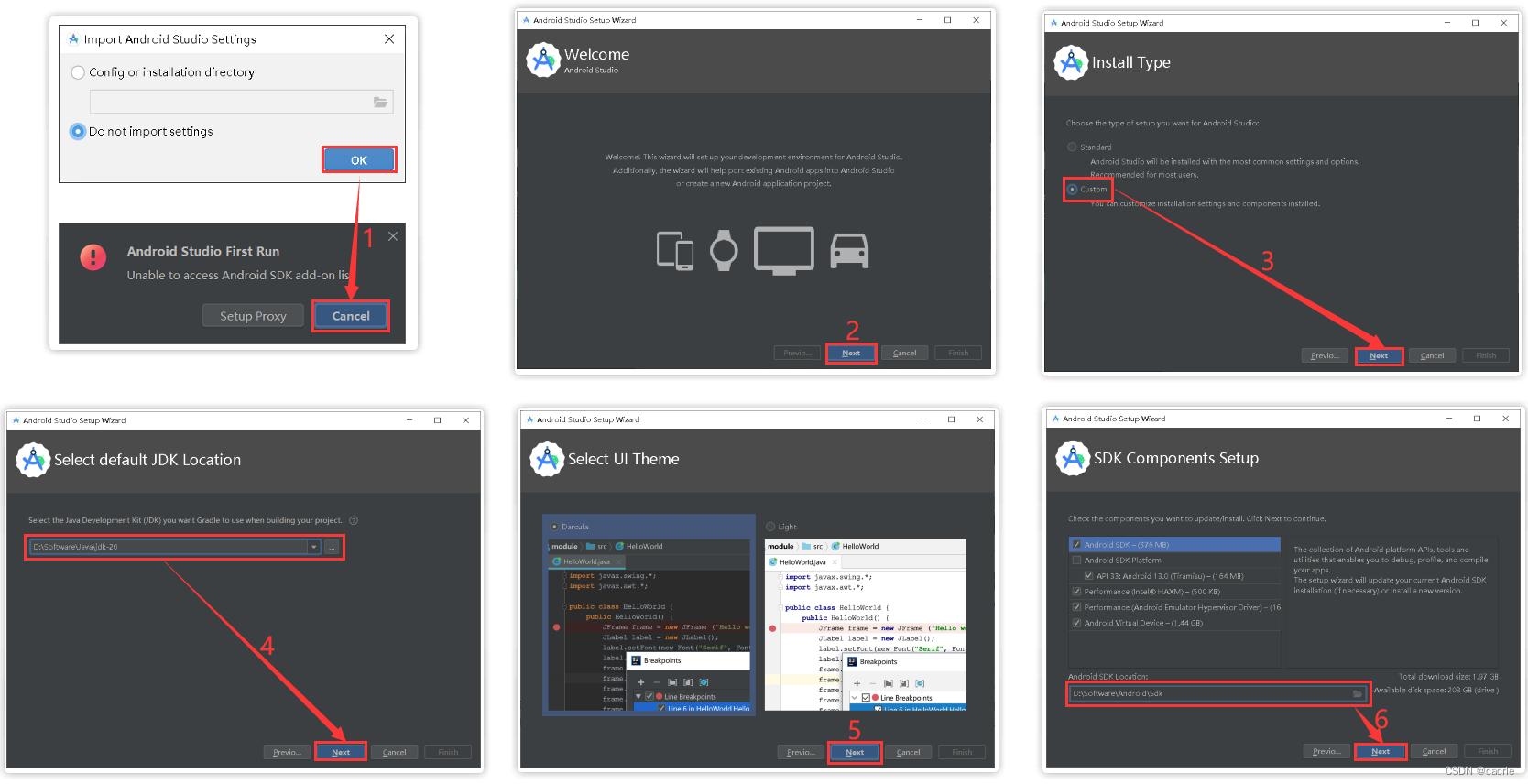Toggle the Android Virtual Device checkbox

1076,623
